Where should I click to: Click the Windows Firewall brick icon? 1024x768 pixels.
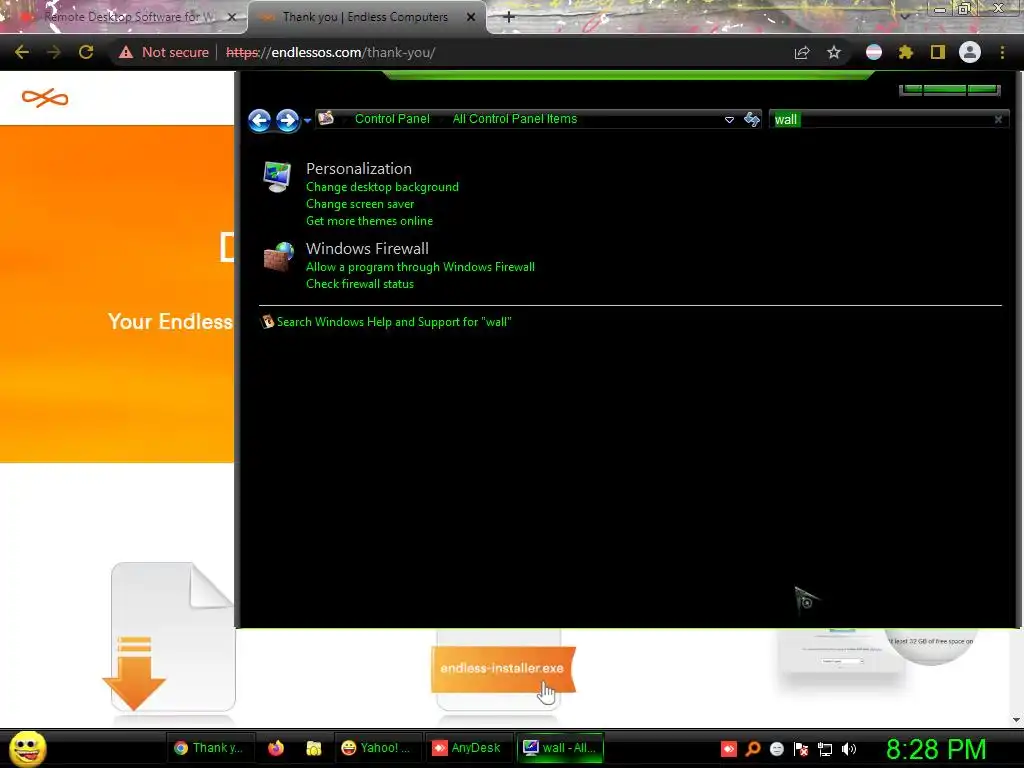278,257
